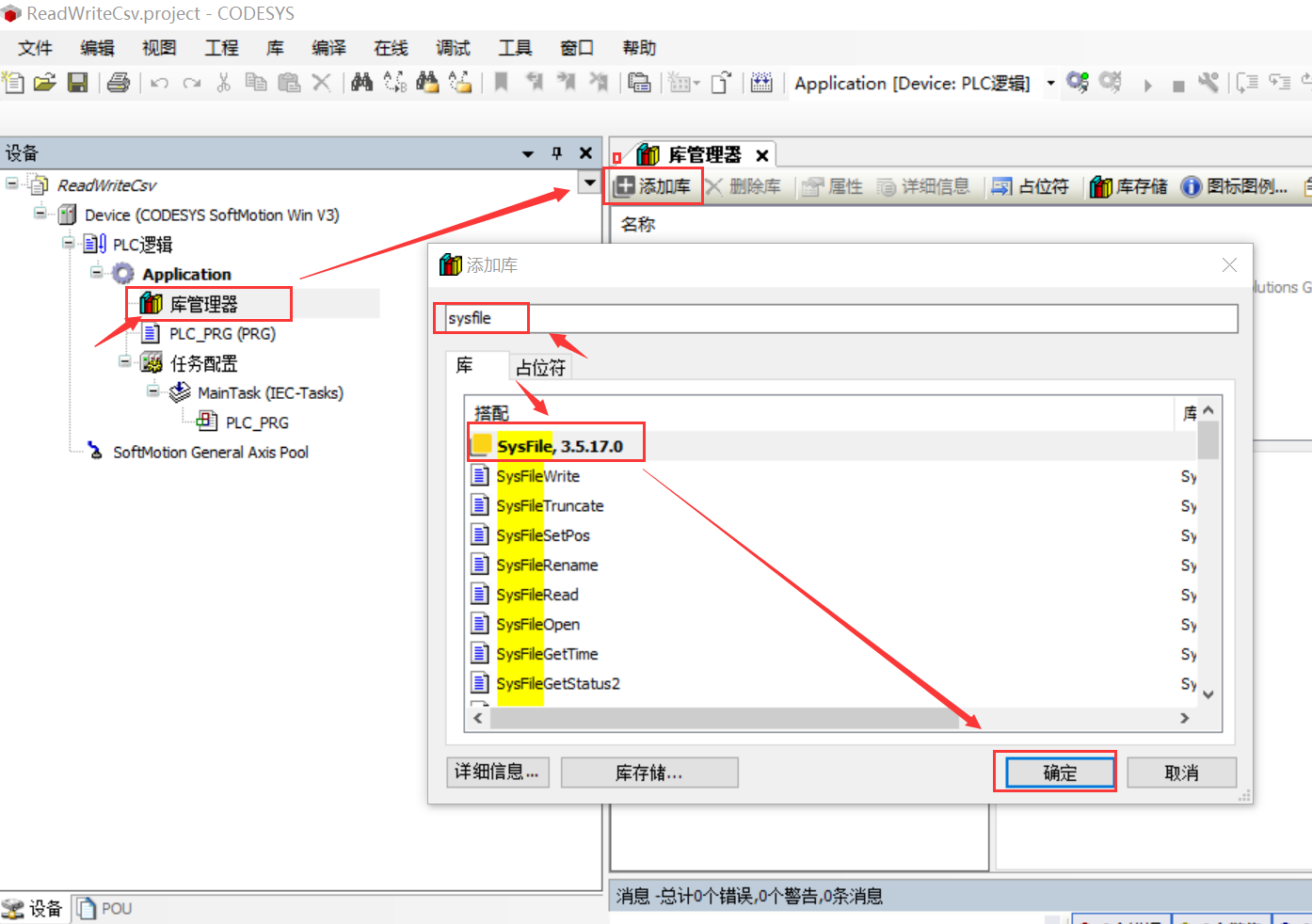The height and width of the screenshot is (924, 1312).
Task: Open the 在线 menu
Action: coord(390,47)
